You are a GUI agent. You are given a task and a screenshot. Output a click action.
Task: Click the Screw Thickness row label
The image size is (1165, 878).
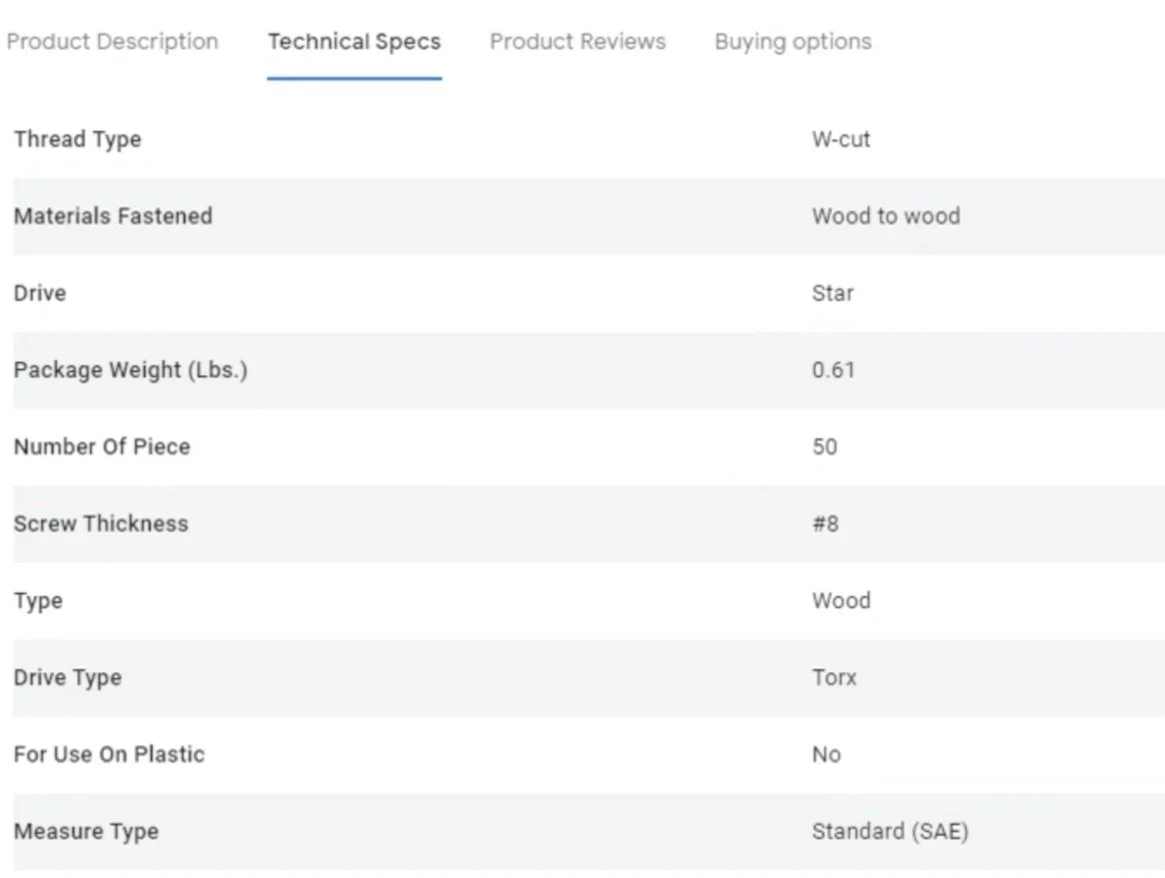tap(101, 524)
